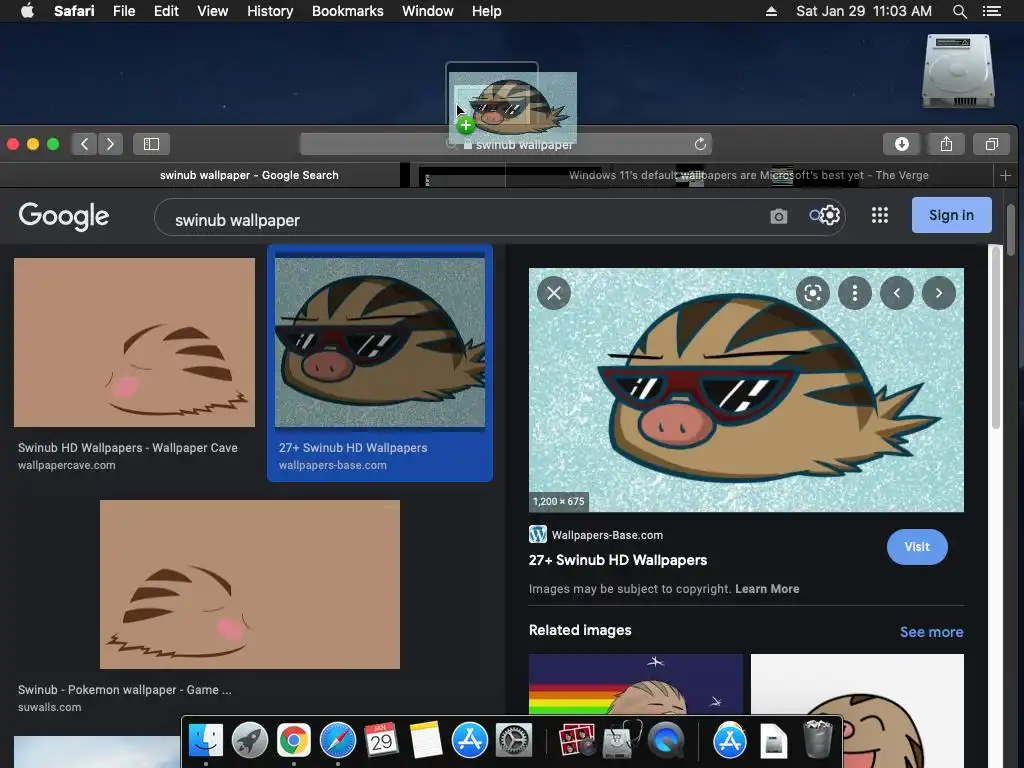This screenshot has width=1024, height=768.
Task: Open Swinub HD Wallpapers Wallpaper Cave thumbnail
Action: tap(135, 342)
